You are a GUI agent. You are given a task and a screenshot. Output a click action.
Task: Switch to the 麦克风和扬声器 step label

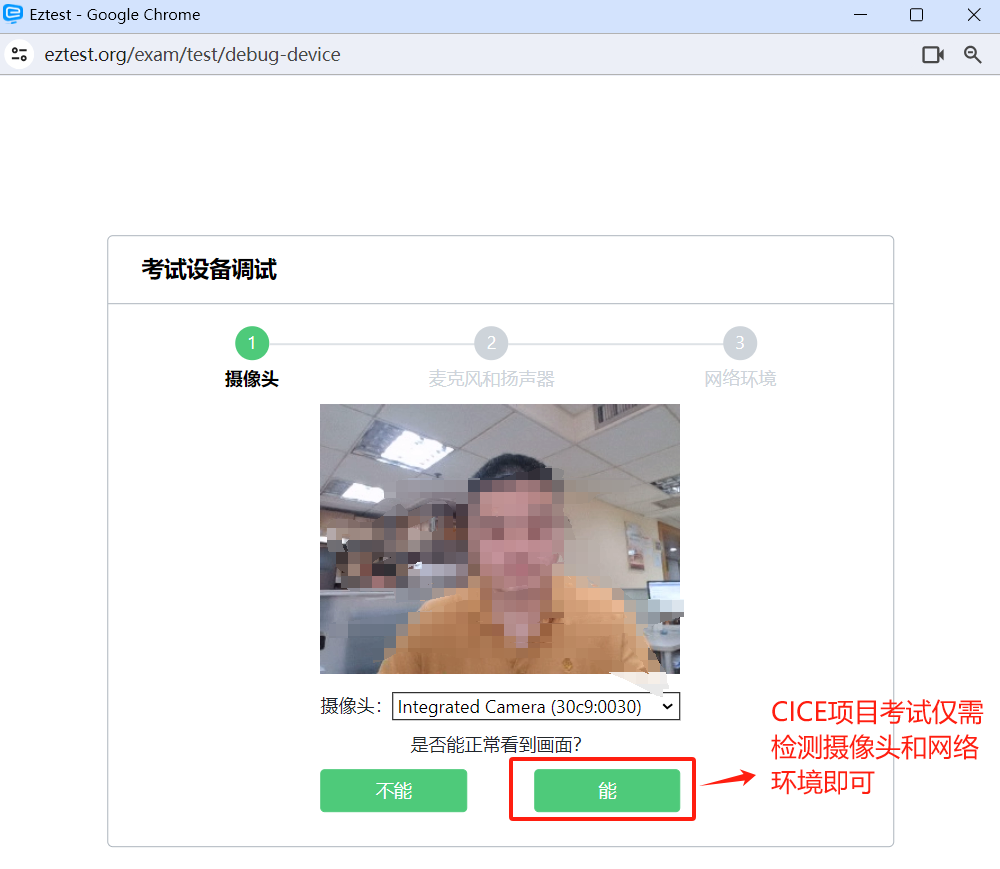[491, 381]
